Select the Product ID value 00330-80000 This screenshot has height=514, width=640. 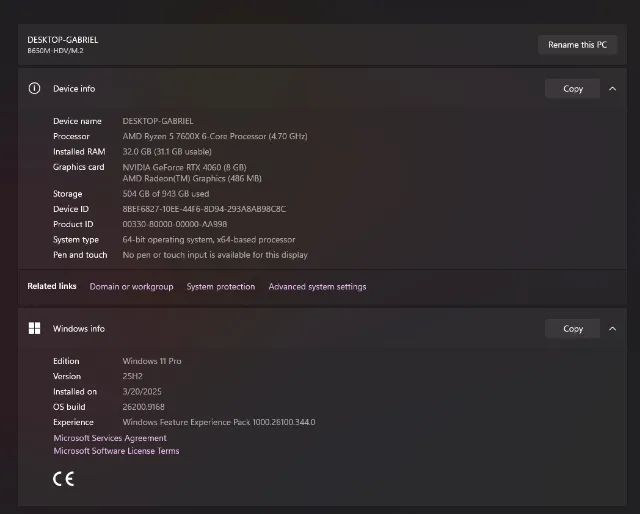[x=175, y=224]
